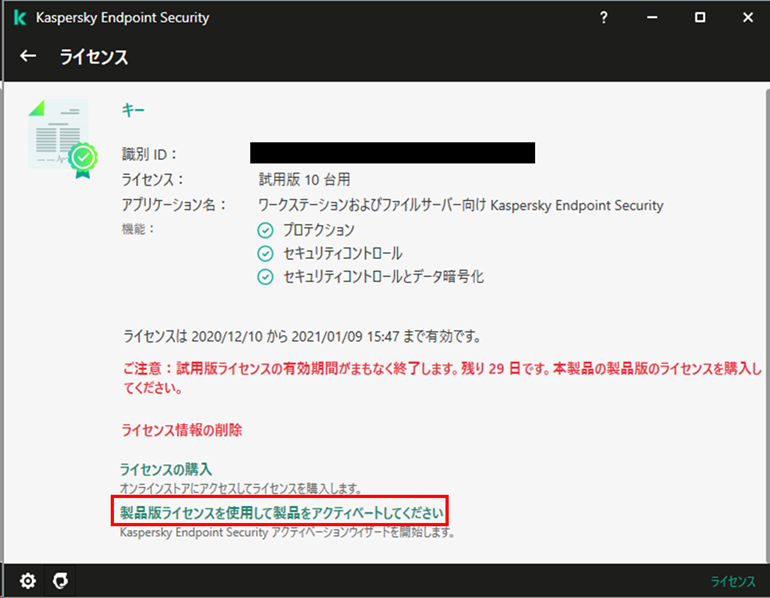Go back with the left arrow
The height and width of the screenshot is (598, 770).
(28, 56)
